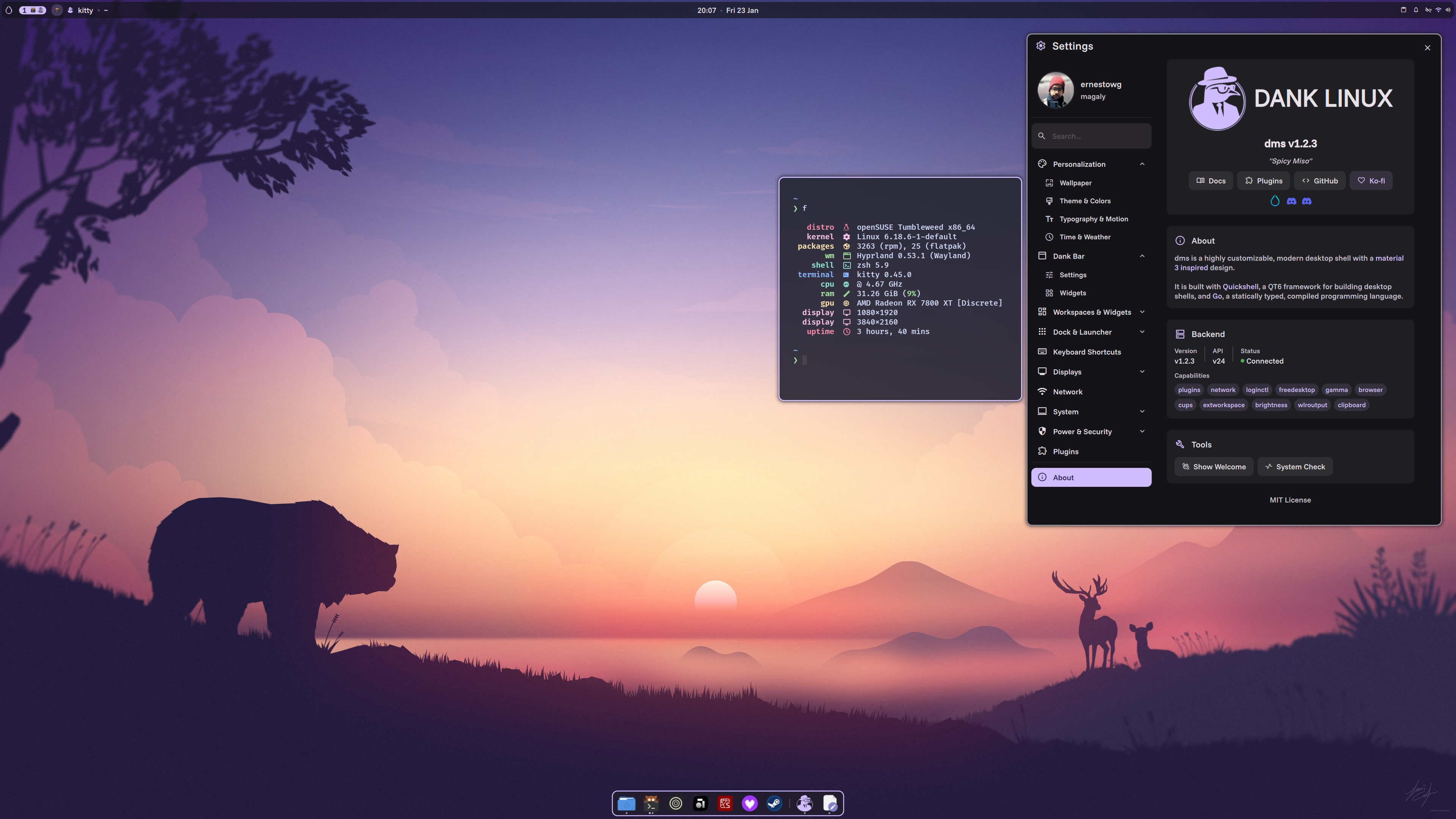Click the volume speaker icon in bar
The height and width of the screenshot is (819, 1456).
[1448, 9]
